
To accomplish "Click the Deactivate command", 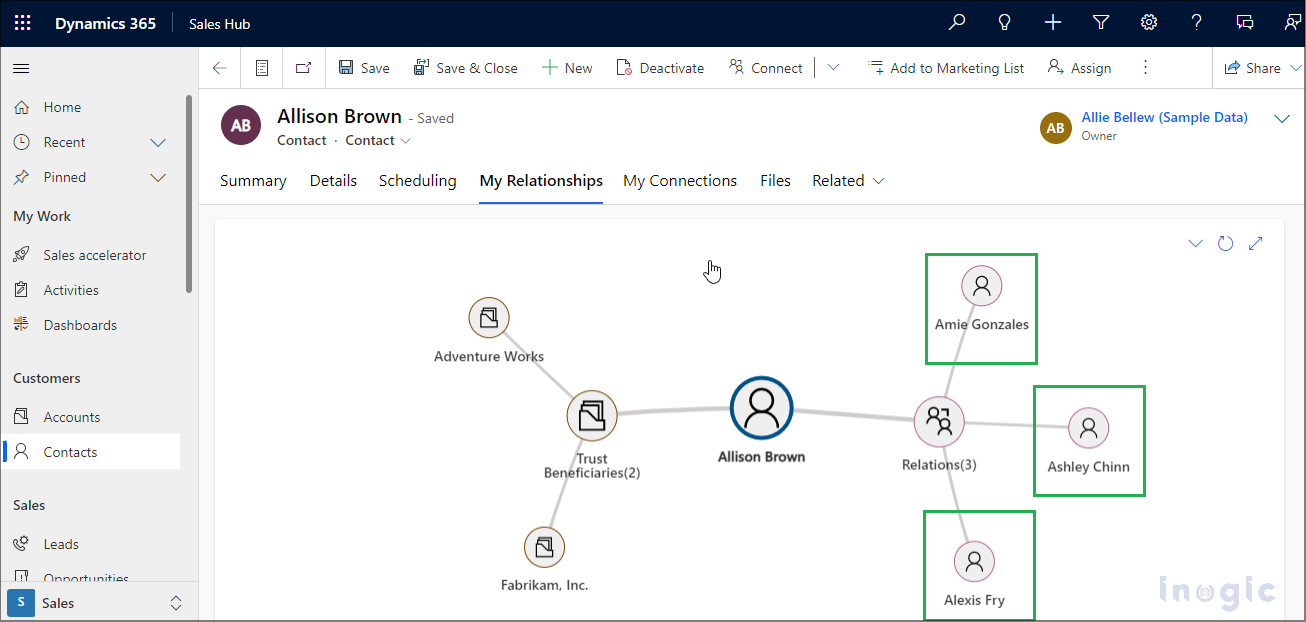I will (x=660, y=68).
